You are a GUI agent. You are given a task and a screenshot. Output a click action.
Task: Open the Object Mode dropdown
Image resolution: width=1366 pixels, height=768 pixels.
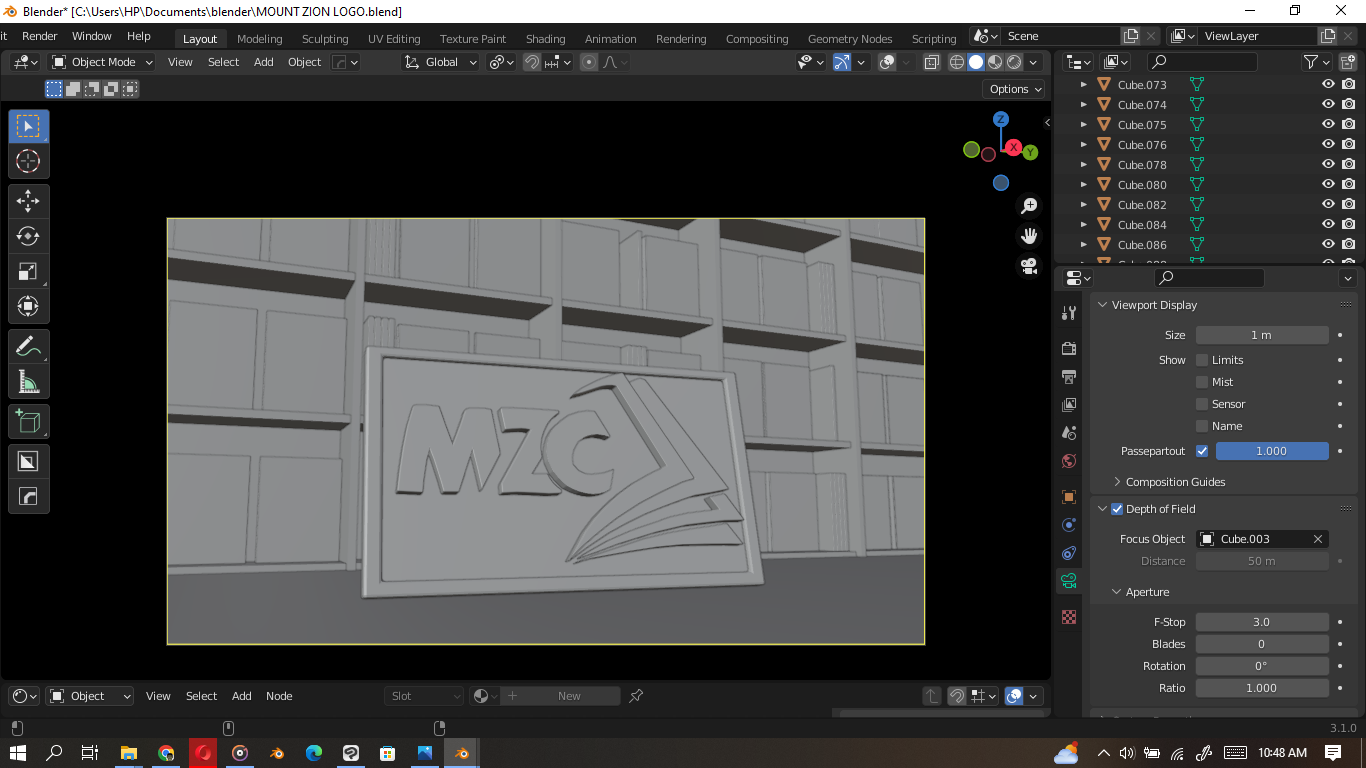click(100, 61)
